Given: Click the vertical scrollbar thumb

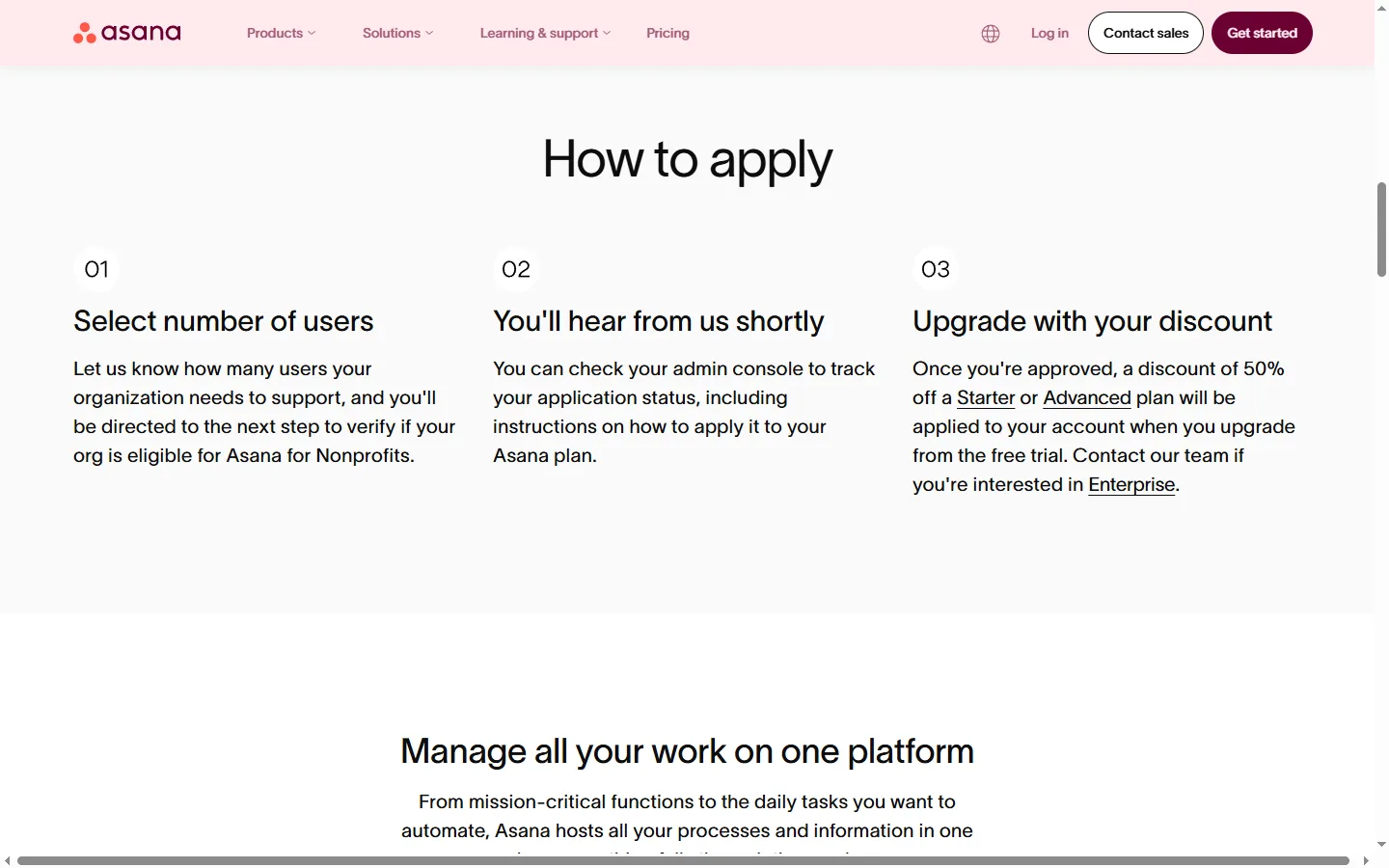Looking at the screenshot, I should (x=1381, y=230).
